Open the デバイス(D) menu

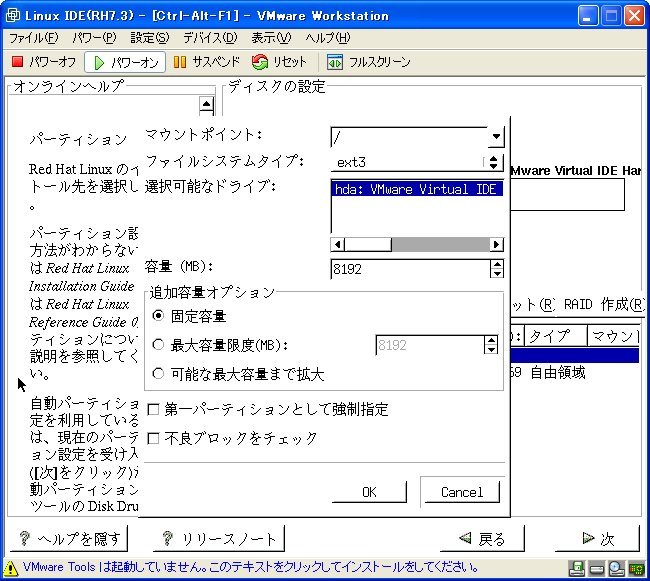[x=210, y=38]
